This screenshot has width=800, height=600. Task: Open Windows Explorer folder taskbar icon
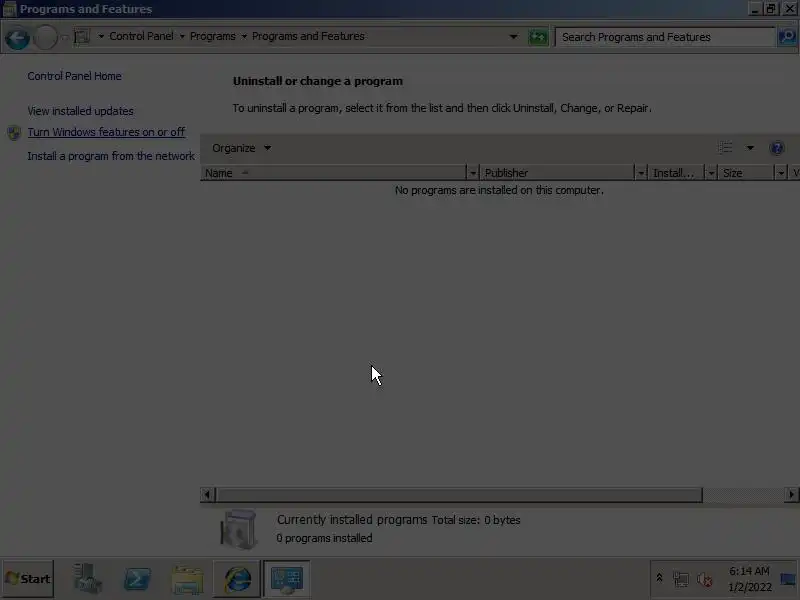[187, 579]
